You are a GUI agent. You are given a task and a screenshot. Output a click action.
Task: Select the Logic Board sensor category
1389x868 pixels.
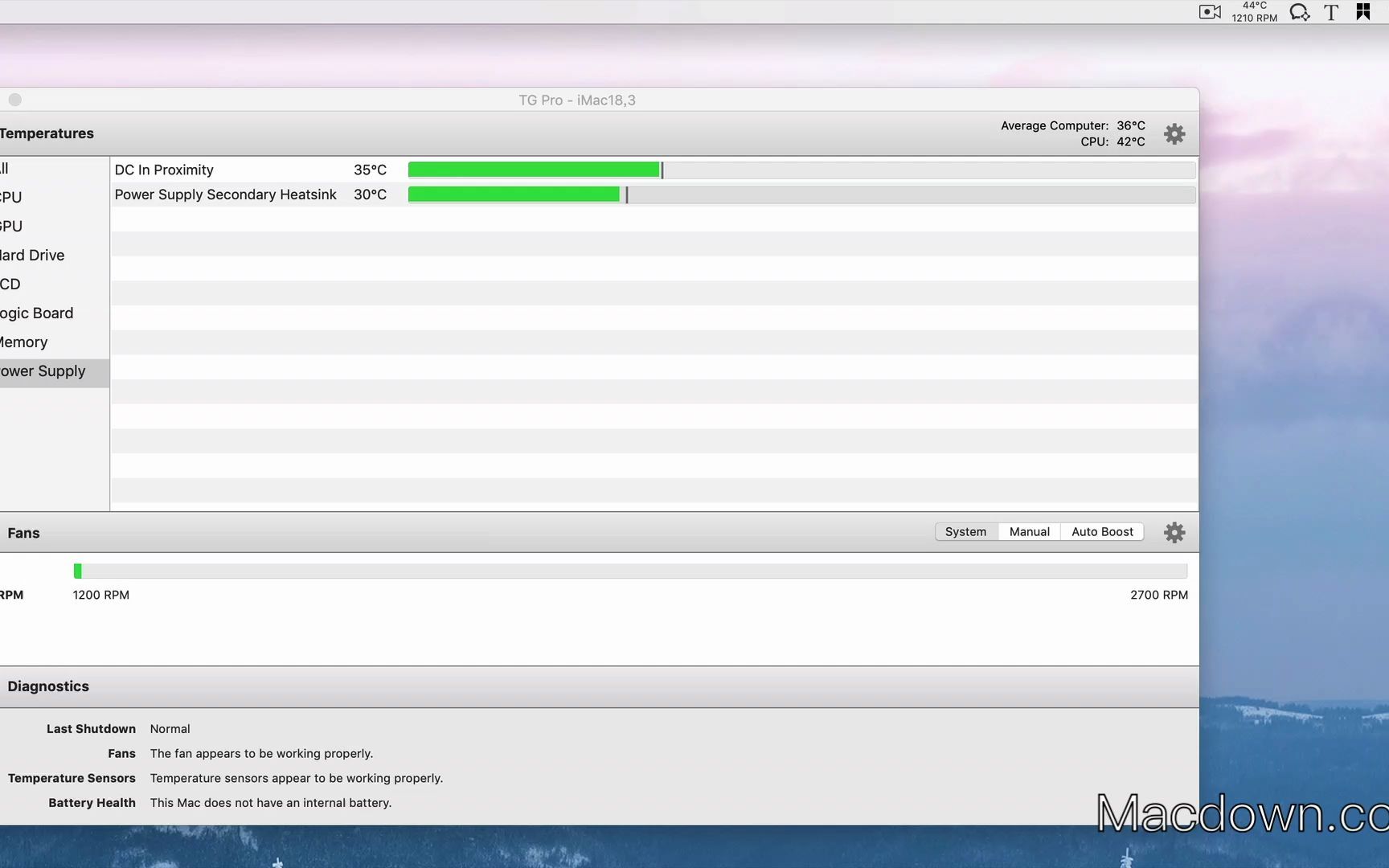pyautogui.click(x=55, y=313)
